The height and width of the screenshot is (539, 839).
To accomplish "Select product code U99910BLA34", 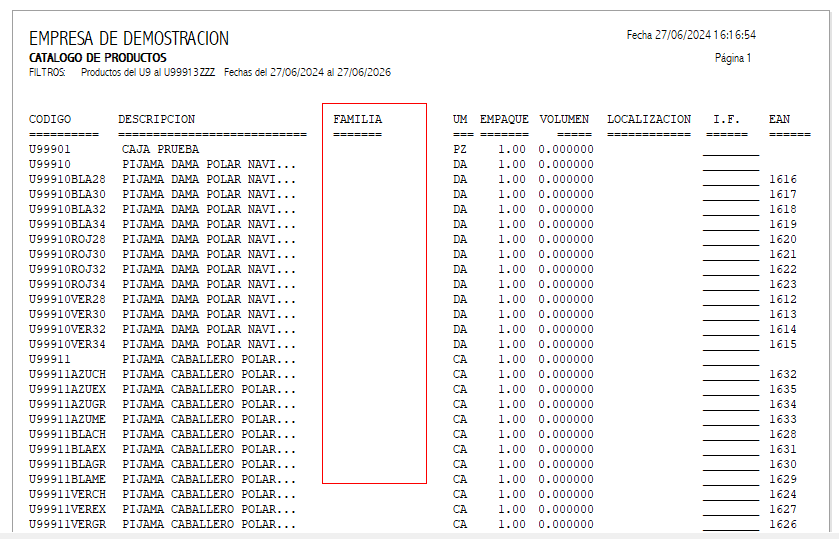I will (x=67, y=224).
